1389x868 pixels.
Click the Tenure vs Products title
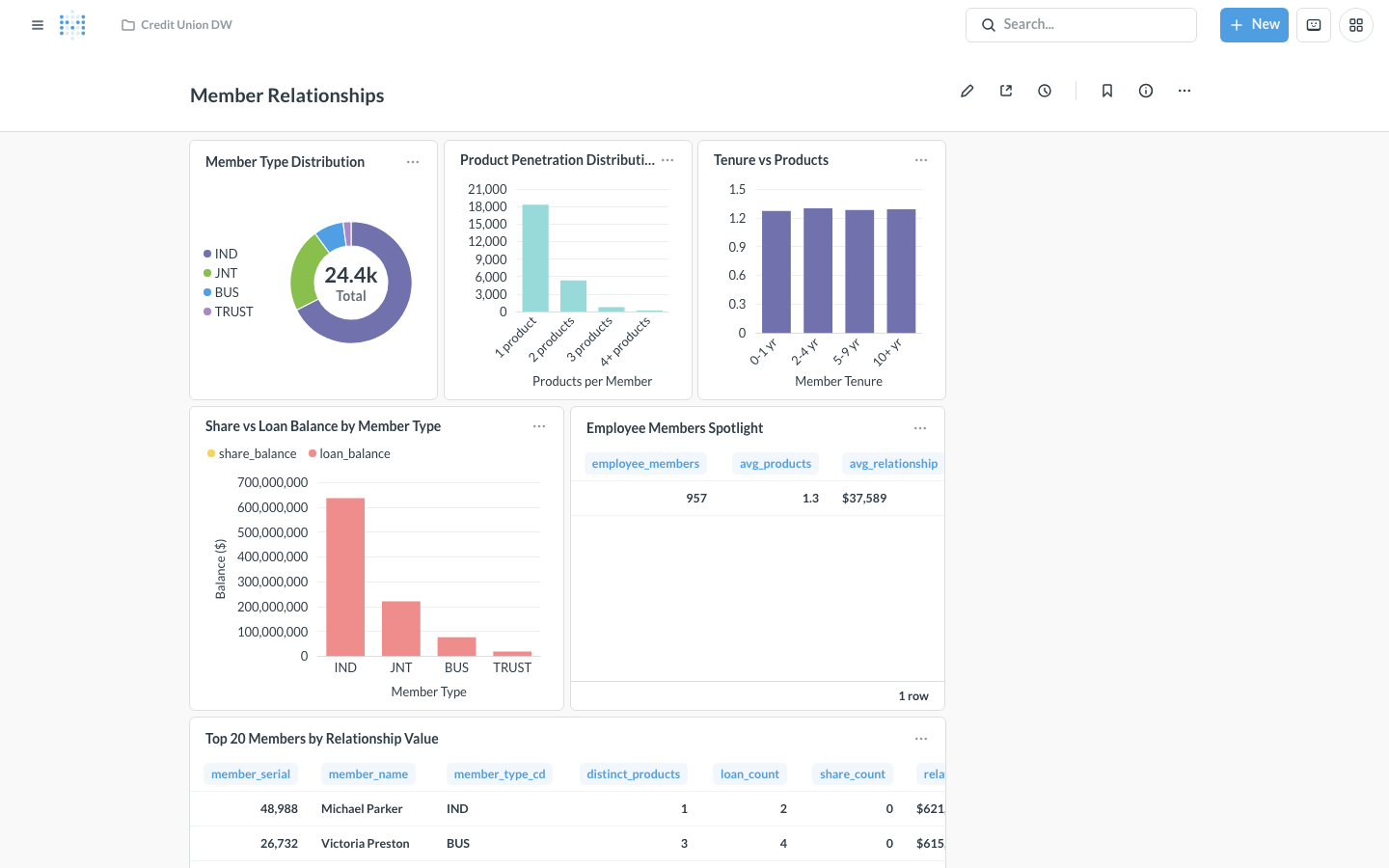[x=771, y=160]
